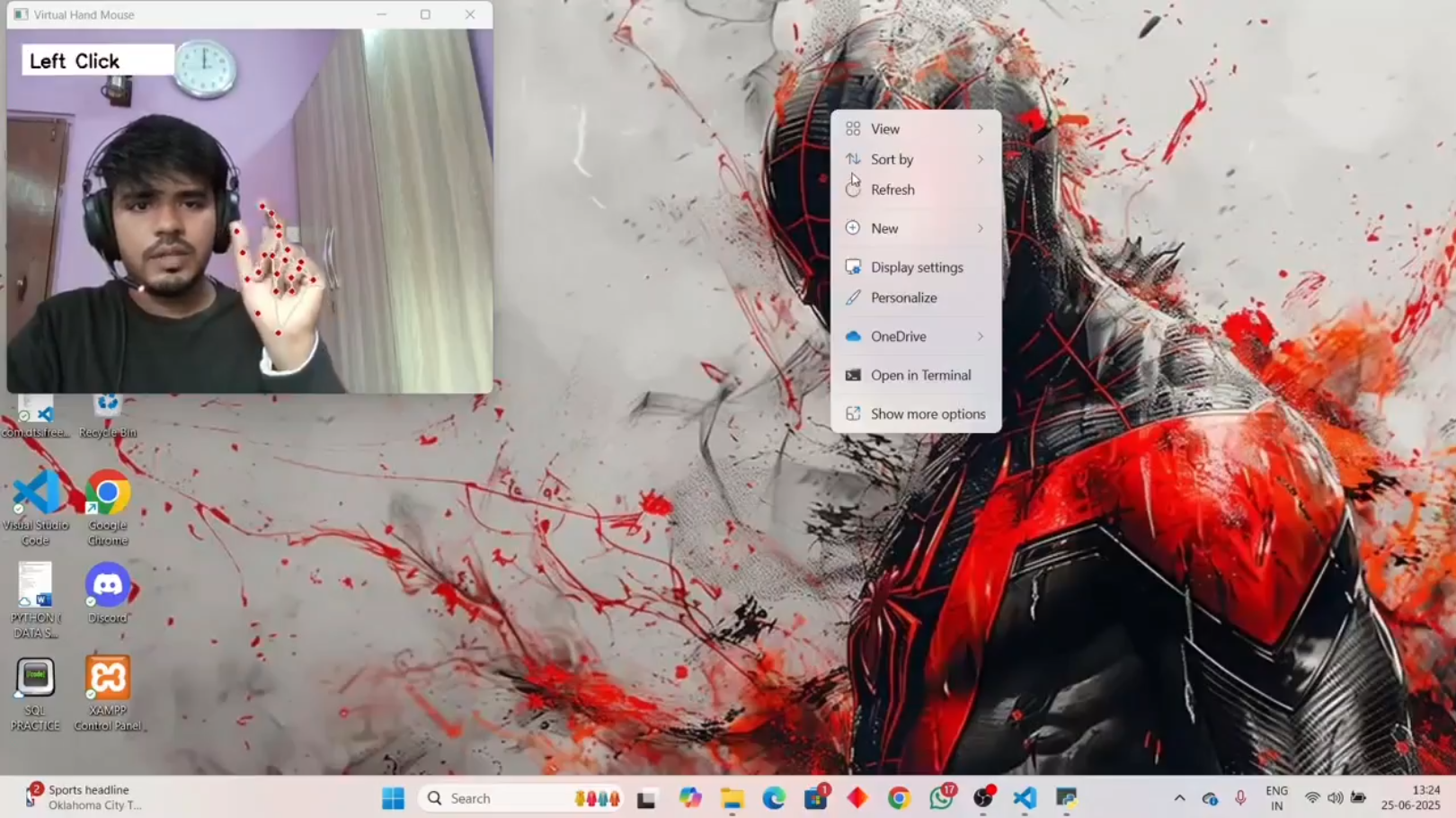This screenshot has height=818, width=1456.
Task: Open Microsoft Edge from the taskbar
Action: 774,798
